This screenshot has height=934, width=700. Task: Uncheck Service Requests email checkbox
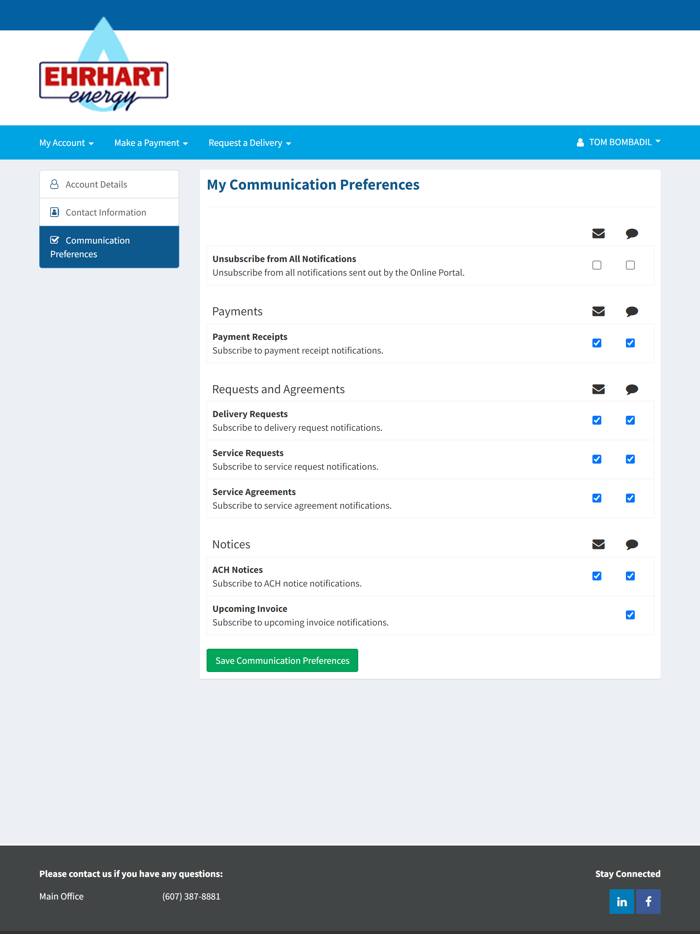click(x=596, y=459)
